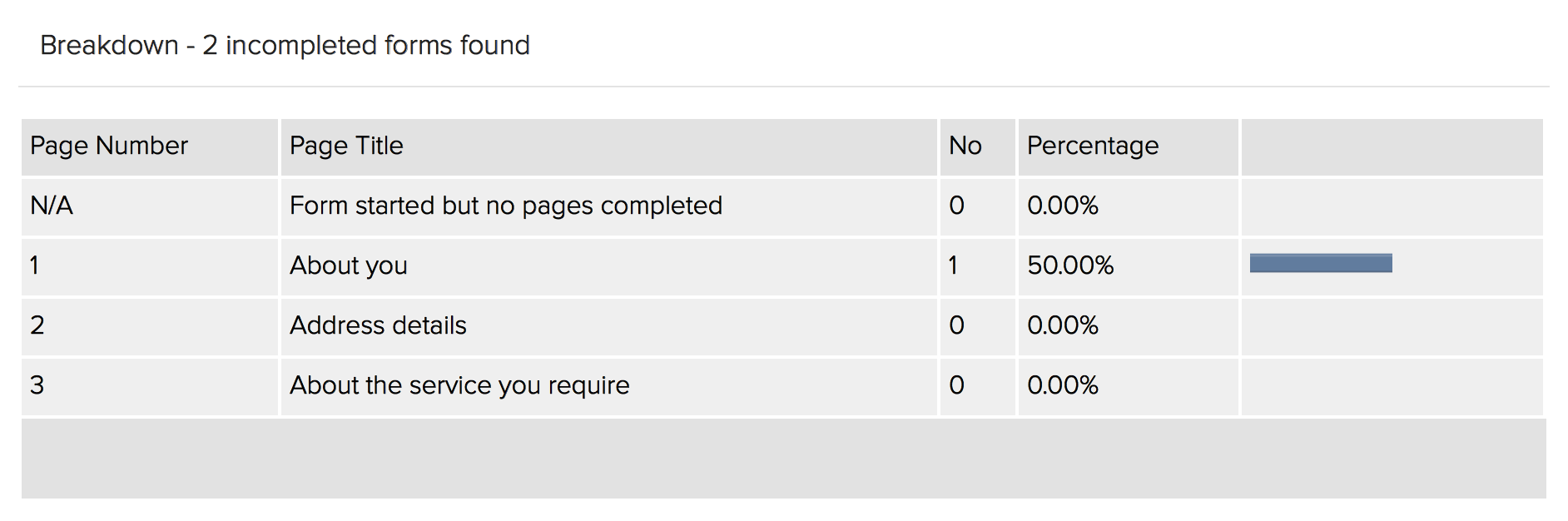Select the 50.00% progress bar

click(1321, 264)
